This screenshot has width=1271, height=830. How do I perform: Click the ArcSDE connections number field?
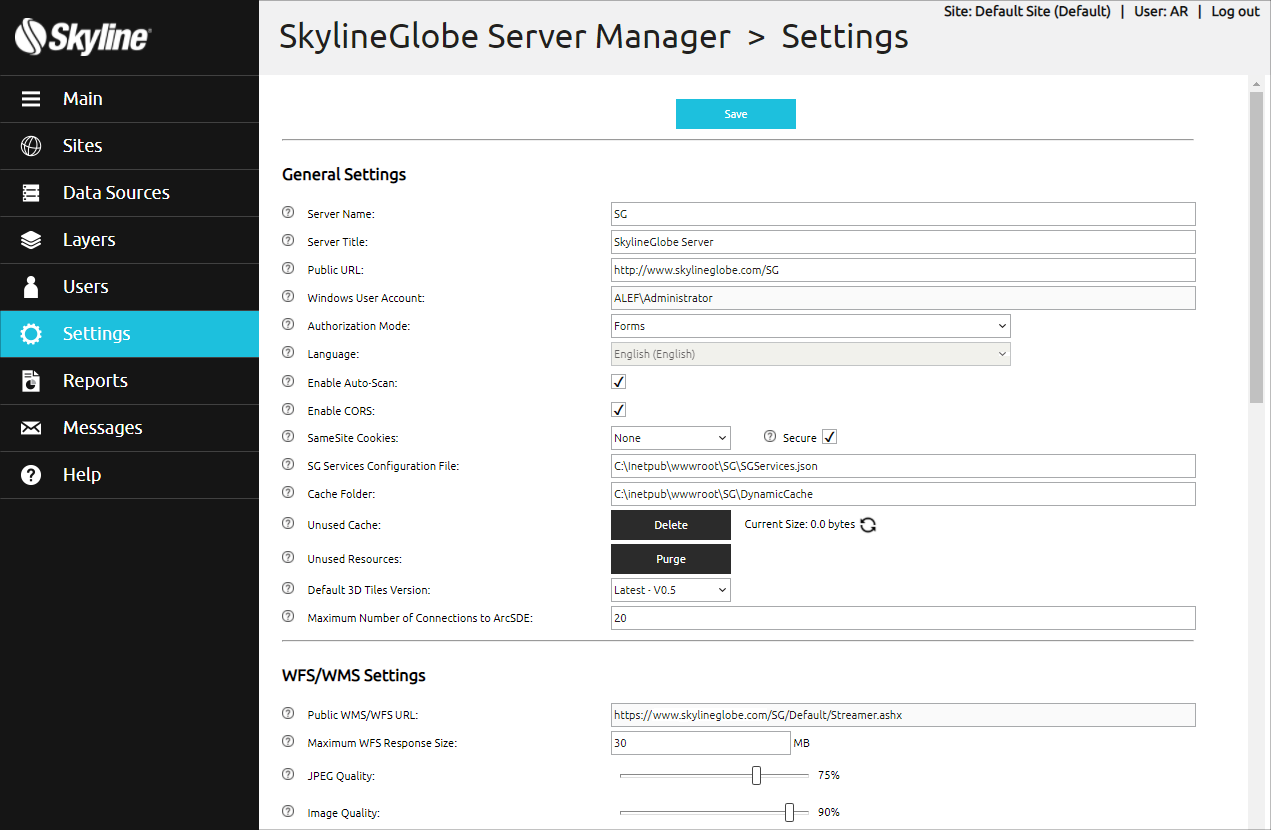pos(903,618)
